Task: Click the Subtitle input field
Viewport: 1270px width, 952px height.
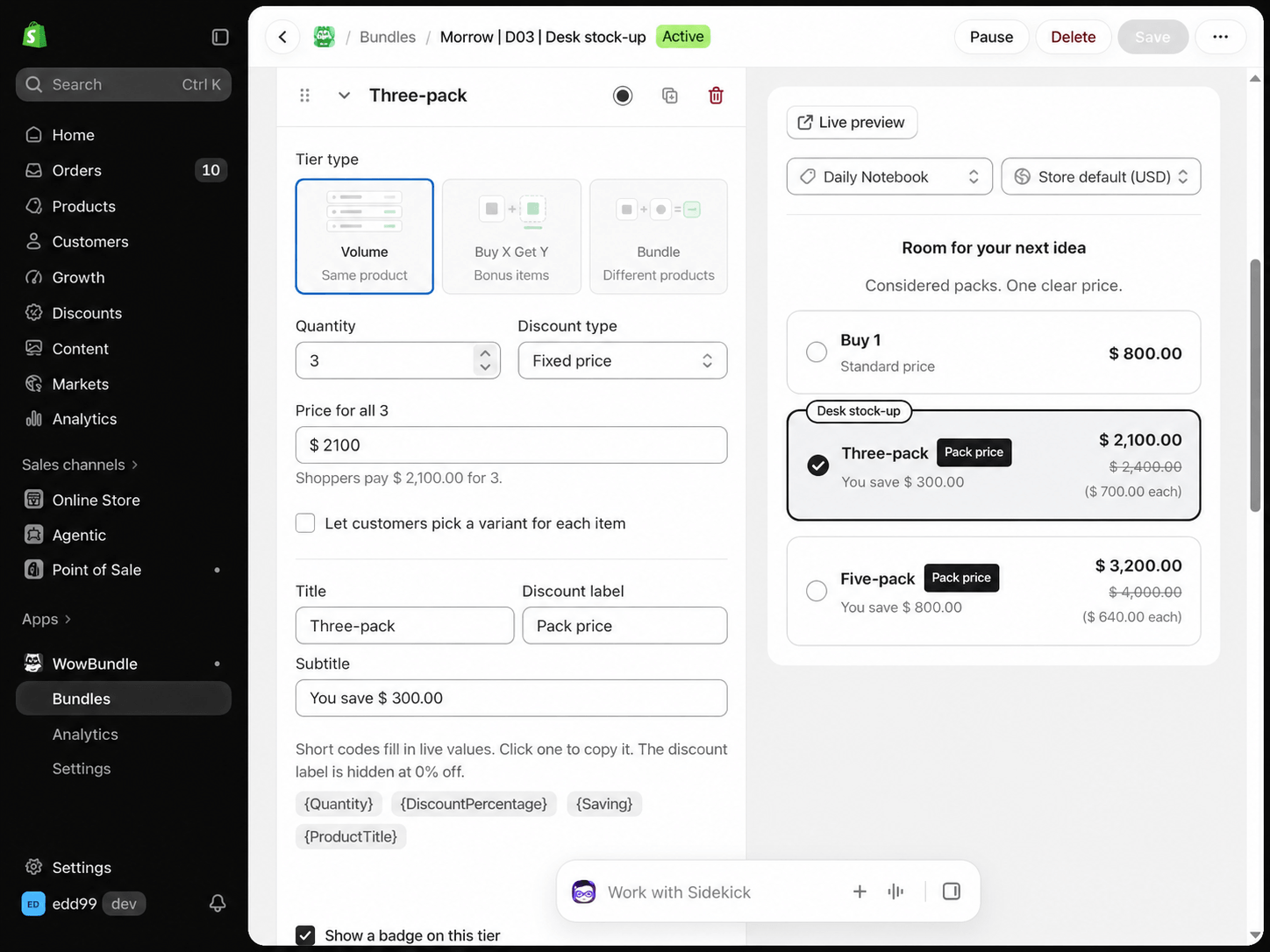Action: pos(511,699)
